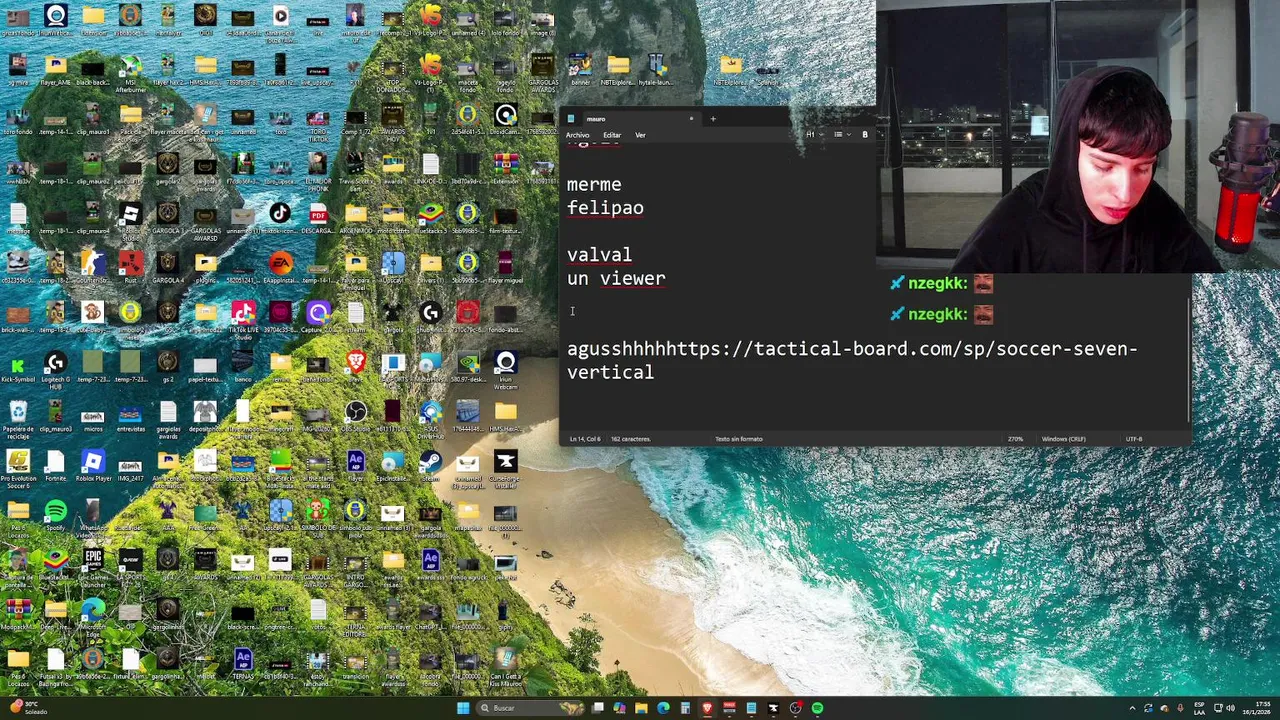The height and width of the screenshot is (720, 1280).
Task: Select the Rust game desktop icon
Action: 130,268
